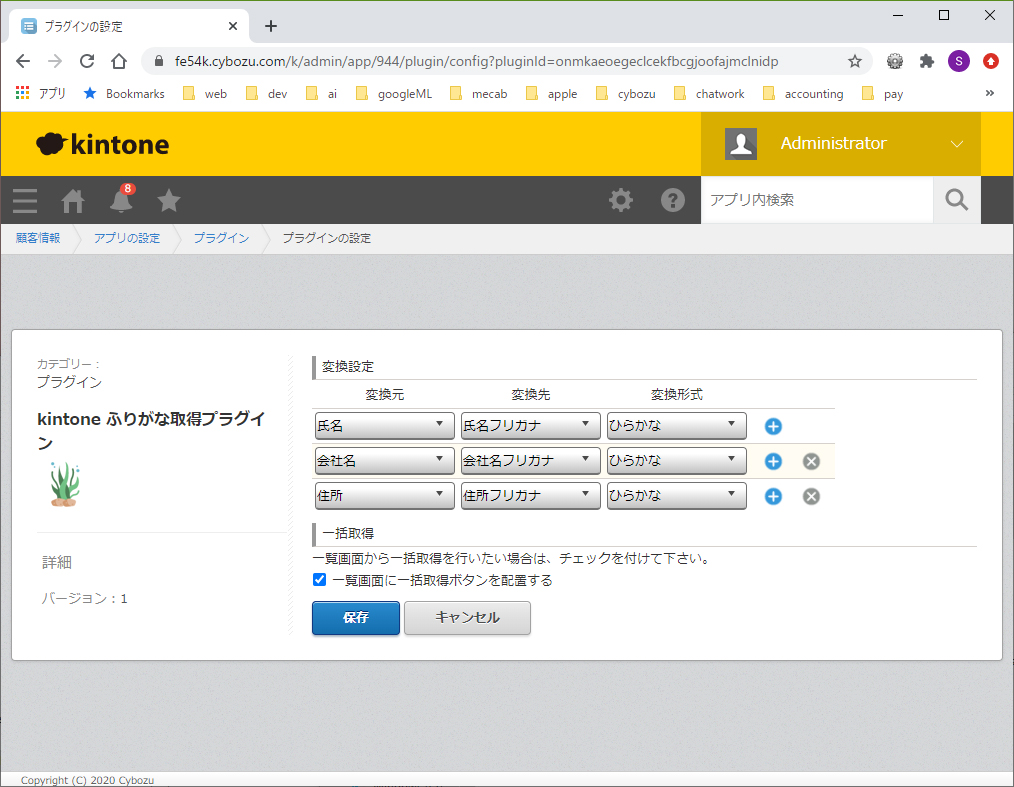Image resolution: width=1014 pixels, height=787 pixels.
Task: Open 変換元 dropdown showing 氏名
Action: point(384,426)
